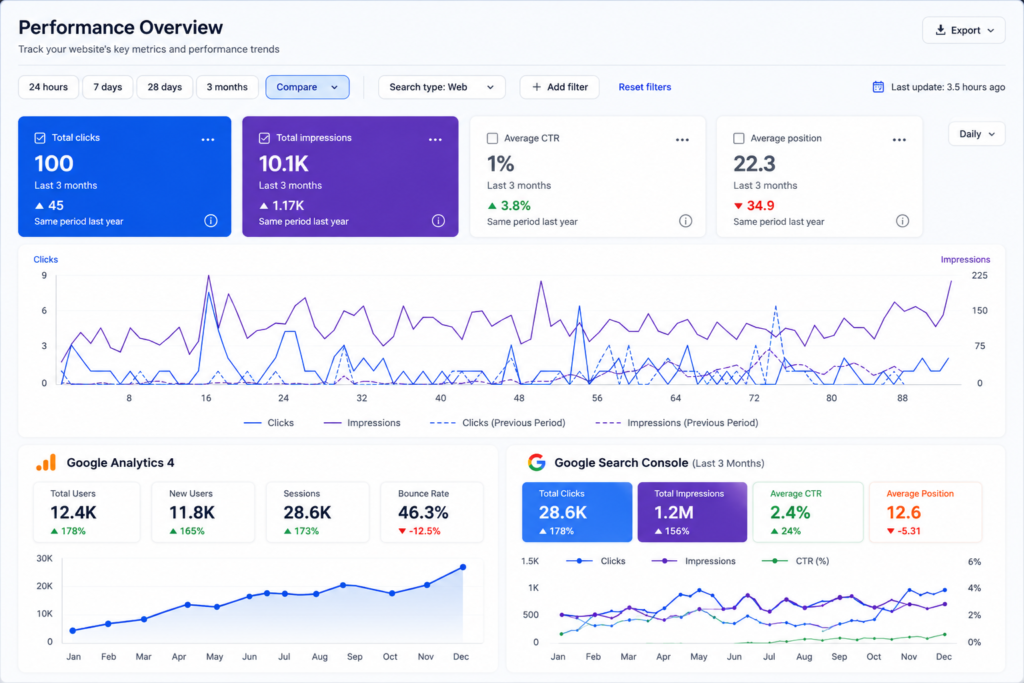Click the Sessions 28.6K card
1024x683 pixels.
[317, 513]
